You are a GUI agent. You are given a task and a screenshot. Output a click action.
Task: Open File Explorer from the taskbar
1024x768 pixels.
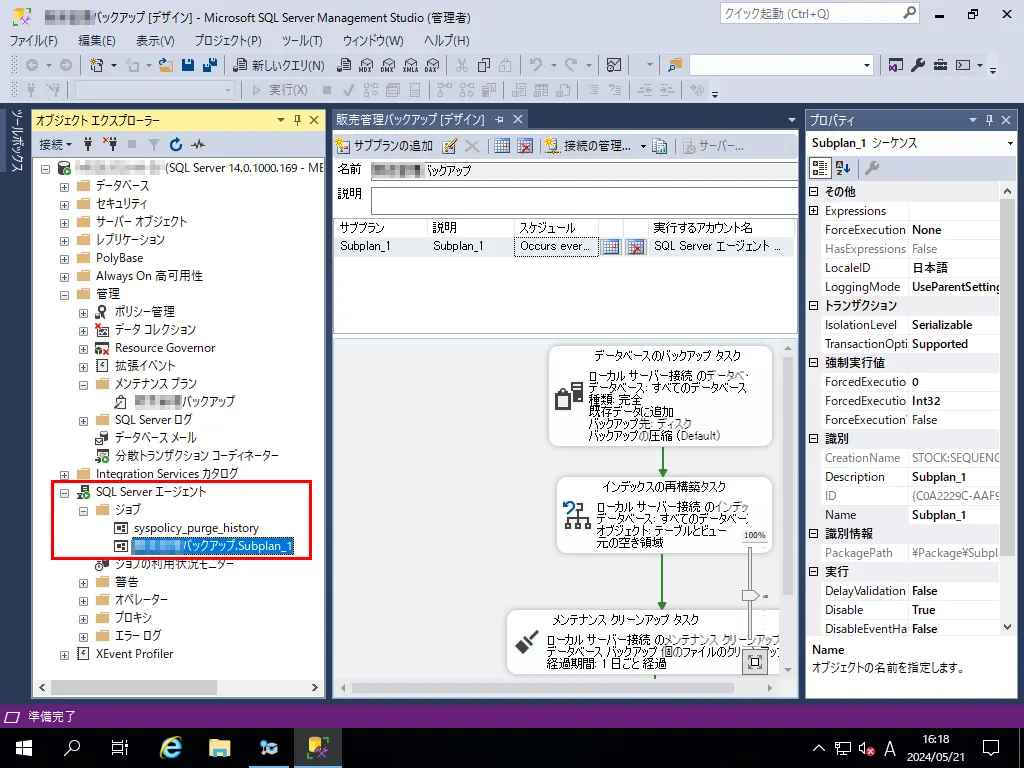pos(219,748)
